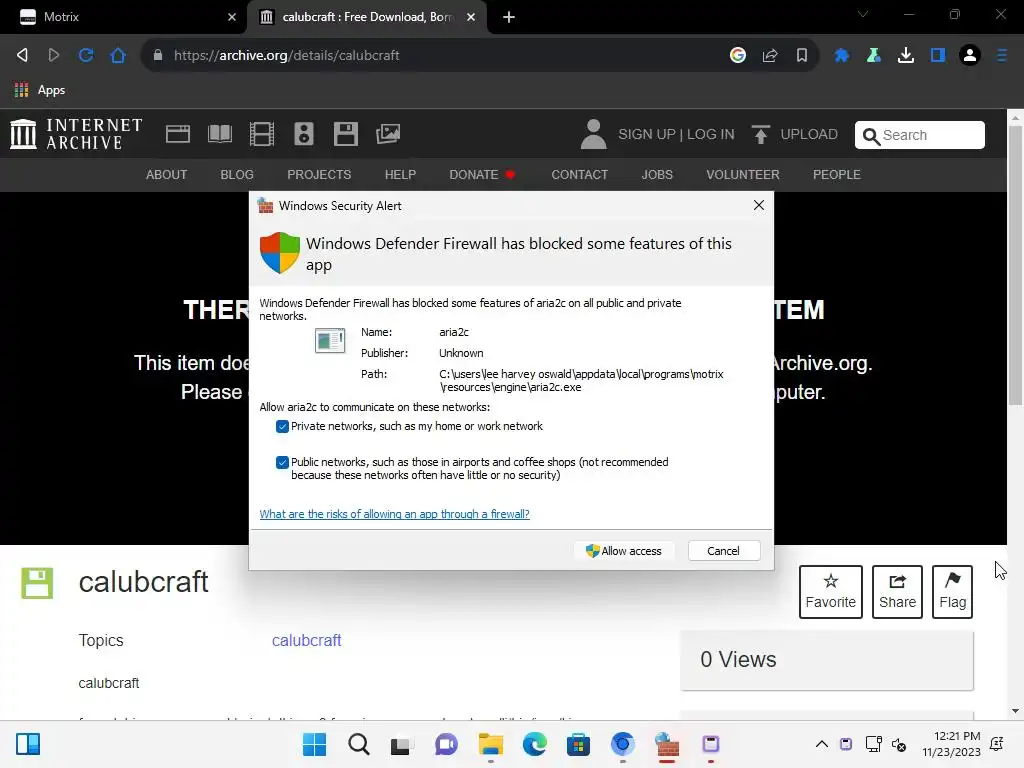
Task: Open the HELP menu item
Action: [x=400, y=175]
